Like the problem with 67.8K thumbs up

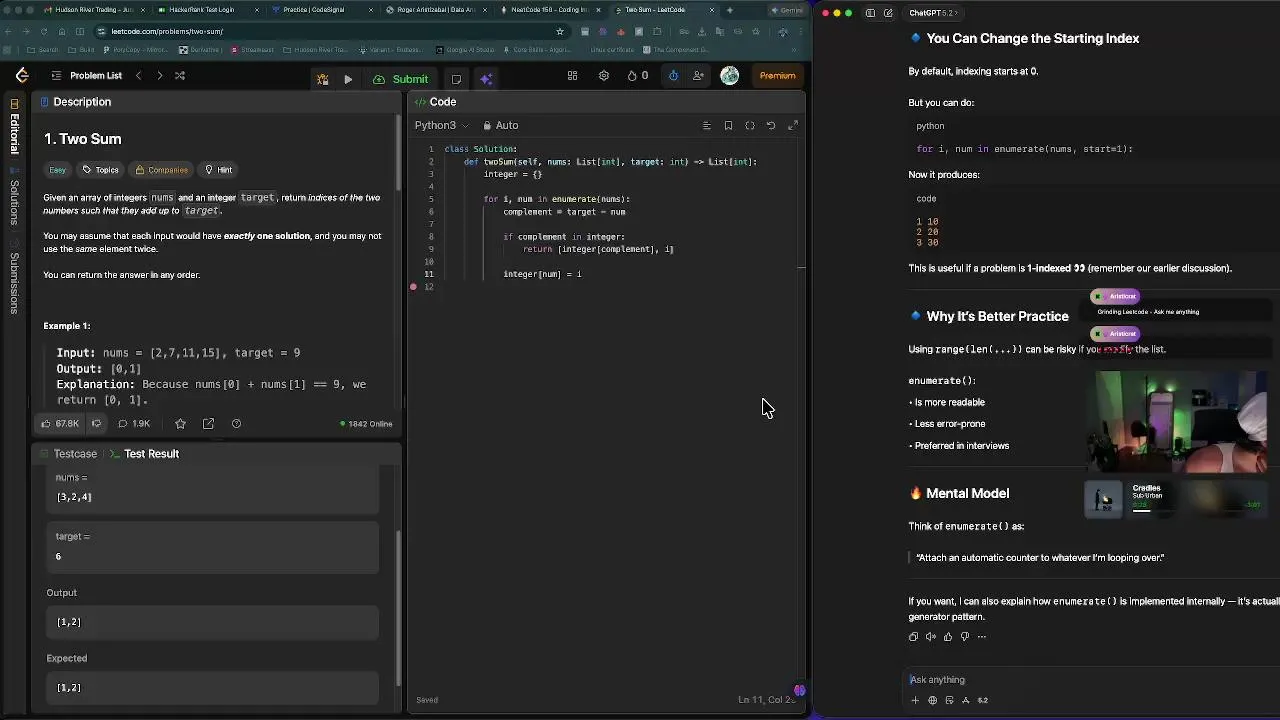(x=59, y=424)
